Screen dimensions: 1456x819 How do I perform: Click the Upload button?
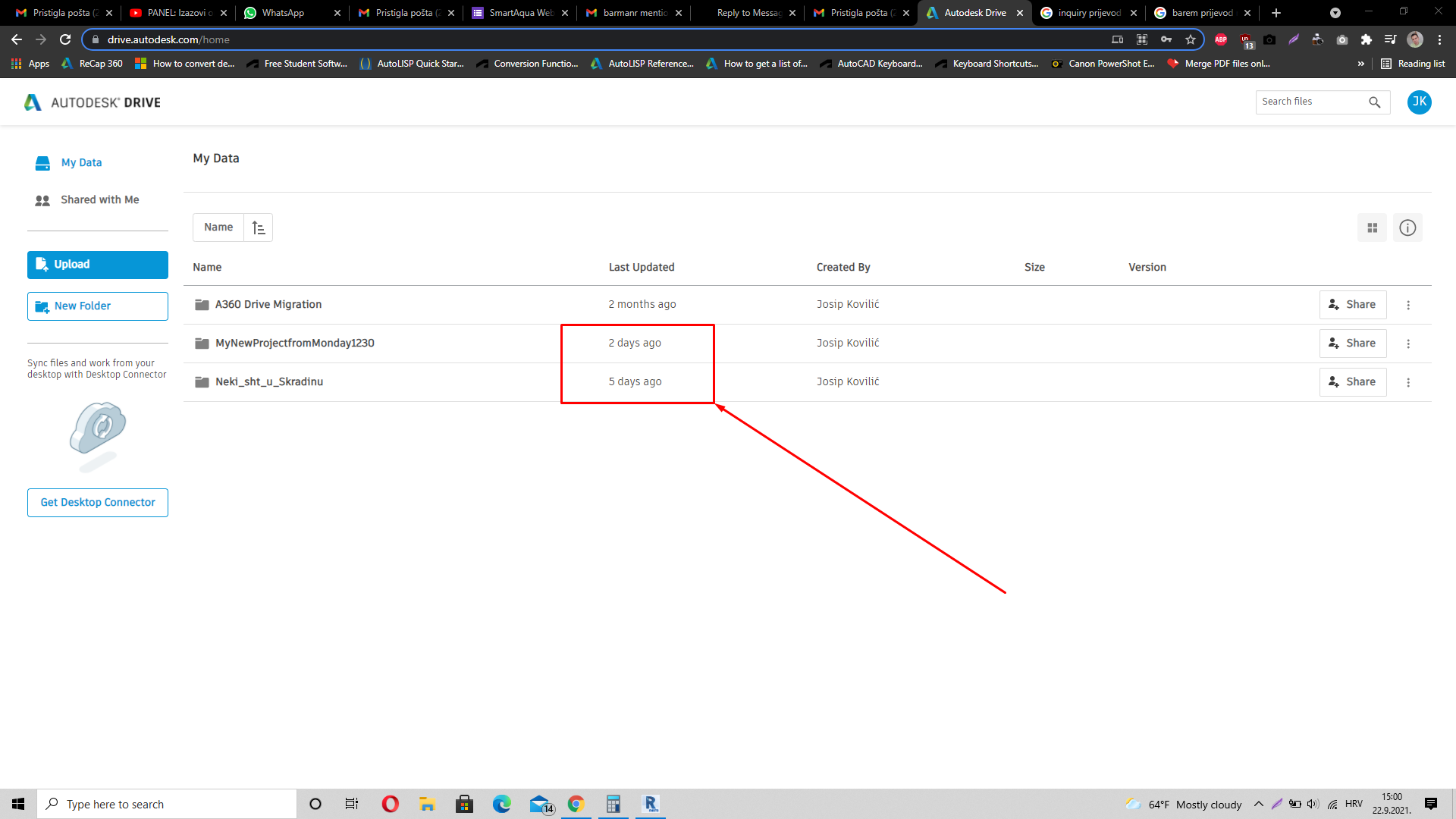click(x=97, y=265)
